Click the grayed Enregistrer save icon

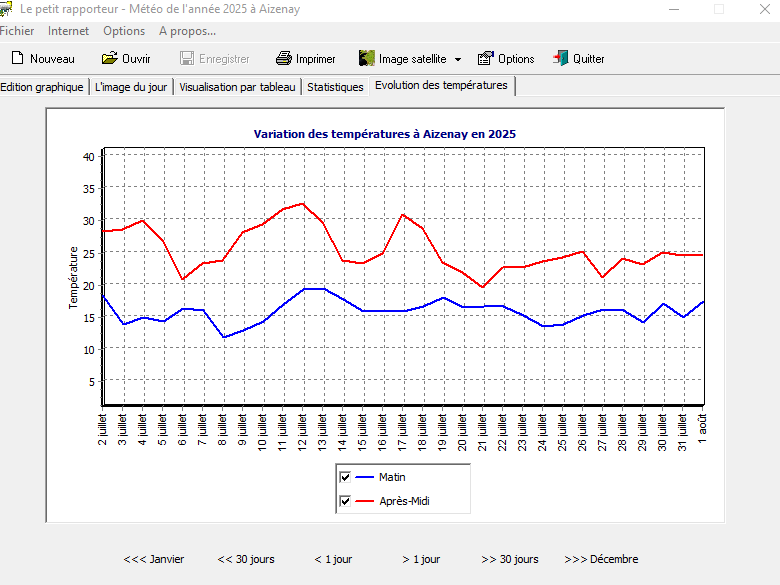pyautogui.click(x=186, y=59)
